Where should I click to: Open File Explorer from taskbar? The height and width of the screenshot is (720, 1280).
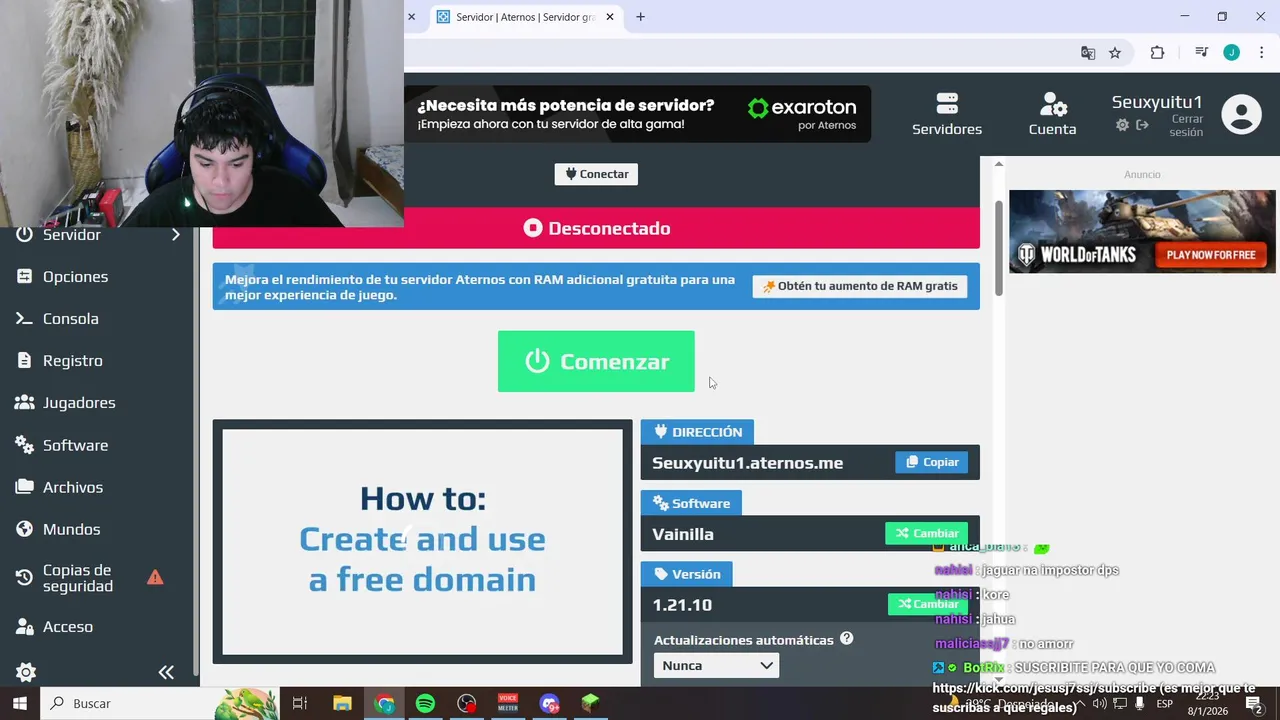point(342,703)
